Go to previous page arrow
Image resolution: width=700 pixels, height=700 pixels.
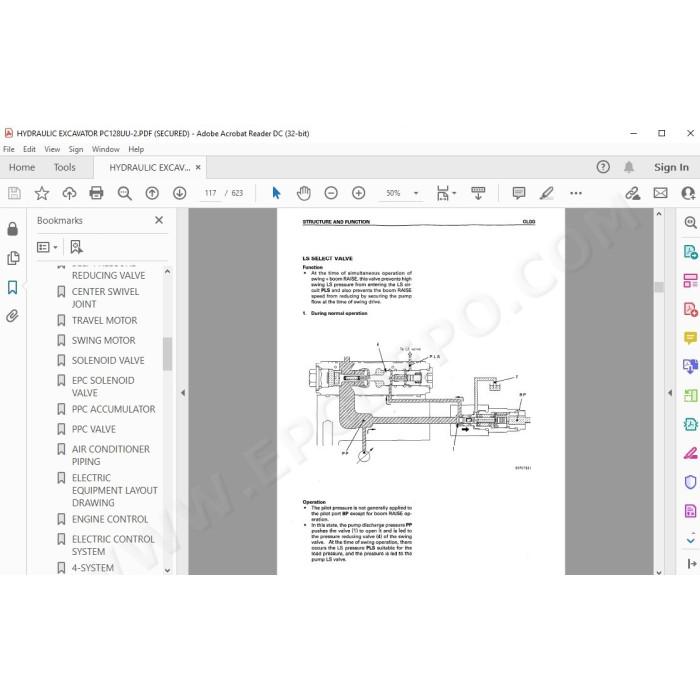152,193
